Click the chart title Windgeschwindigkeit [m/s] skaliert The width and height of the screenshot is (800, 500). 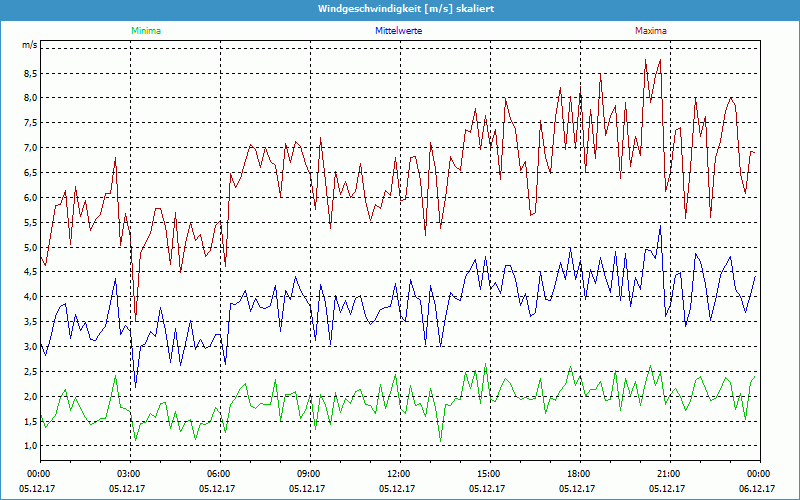(x=406, y=9)
